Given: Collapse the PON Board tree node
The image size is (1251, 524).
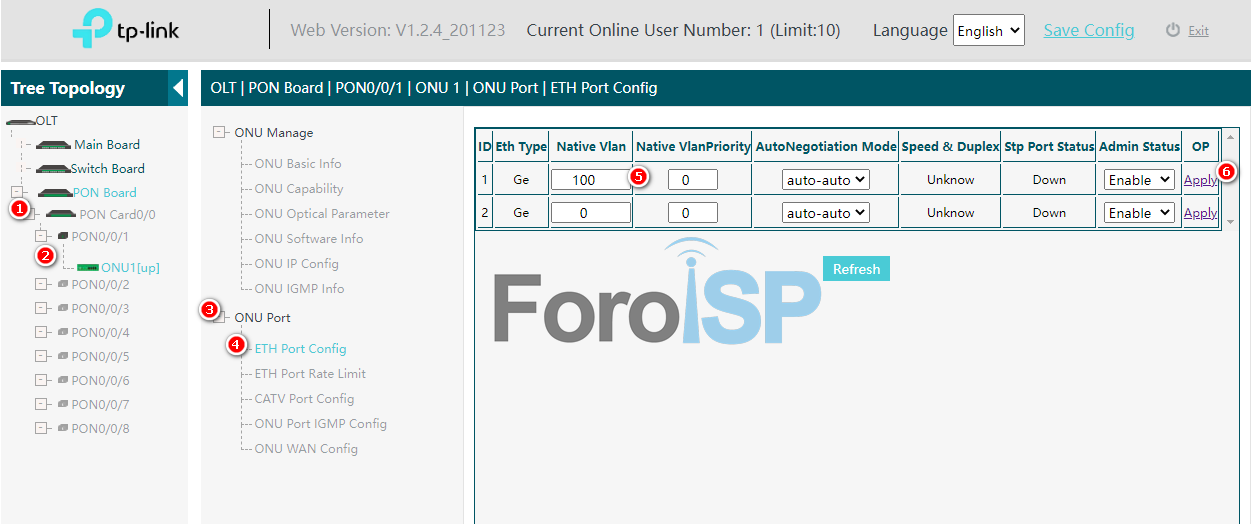Looking at the screenshot, I should (17, 192).
